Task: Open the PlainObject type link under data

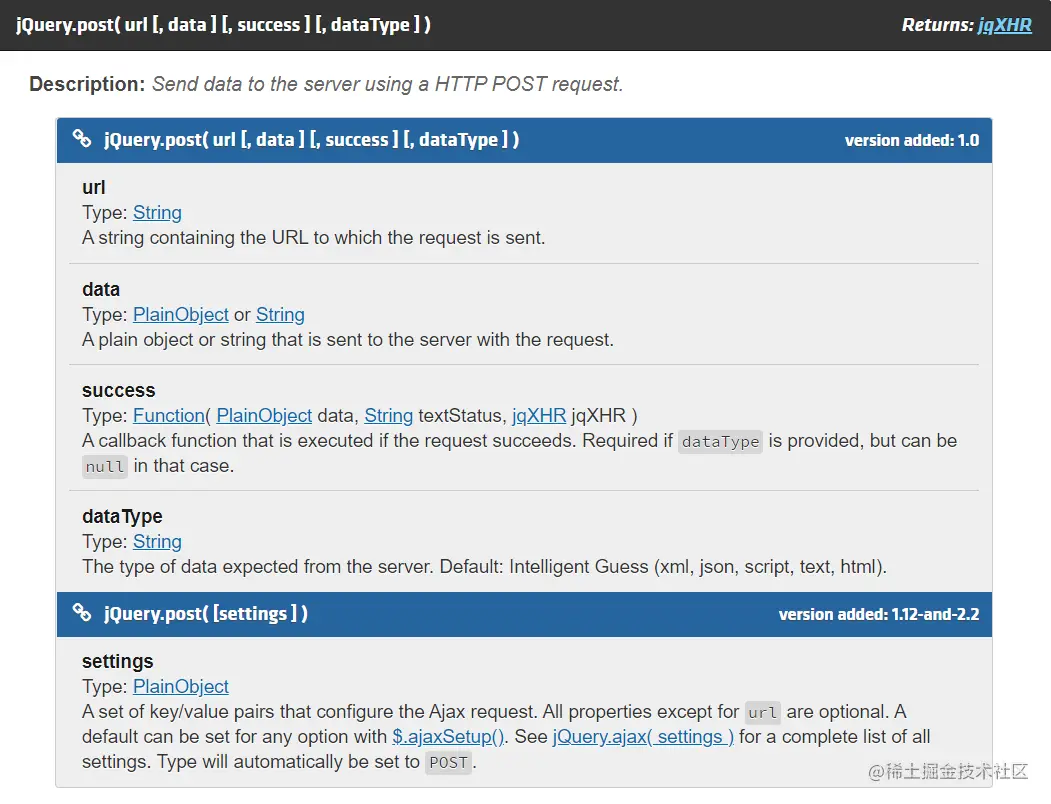Action: tap(181, 314)
